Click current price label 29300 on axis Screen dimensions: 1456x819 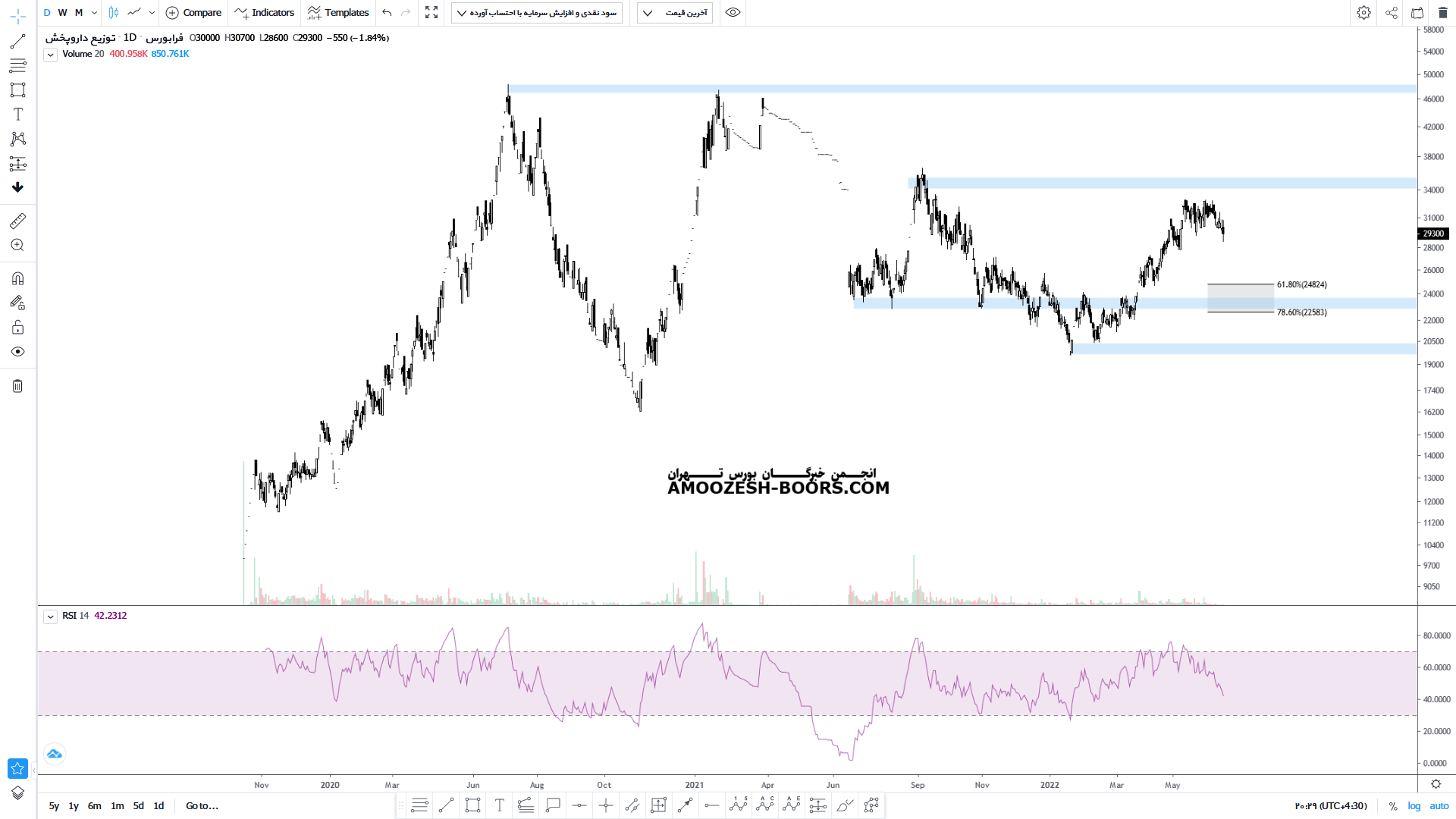(1432, 234)
